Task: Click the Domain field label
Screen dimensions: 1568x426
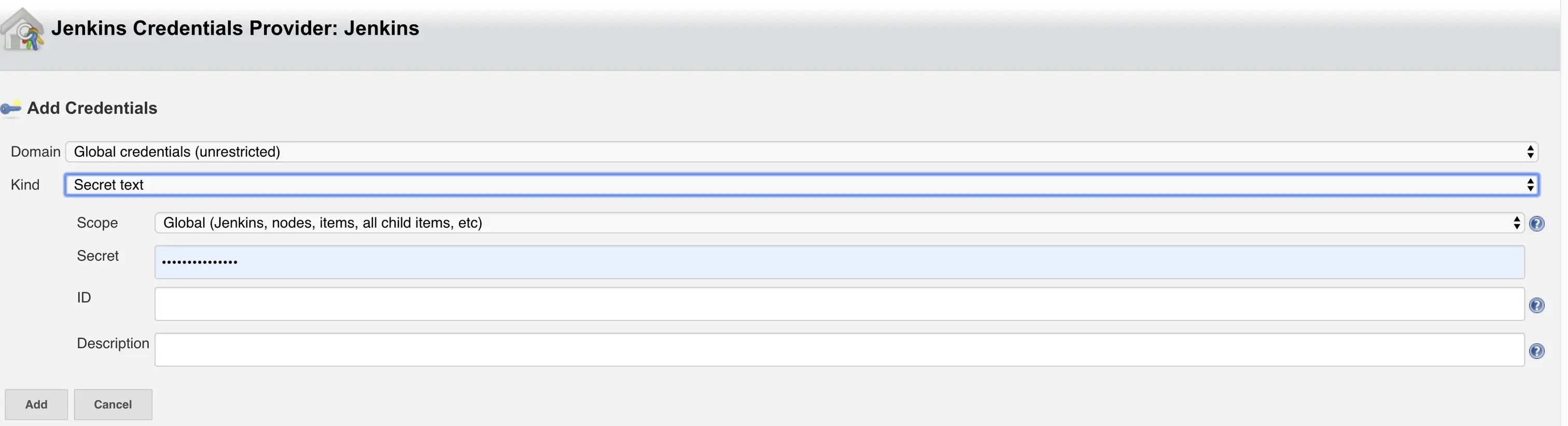Action: 35,152
